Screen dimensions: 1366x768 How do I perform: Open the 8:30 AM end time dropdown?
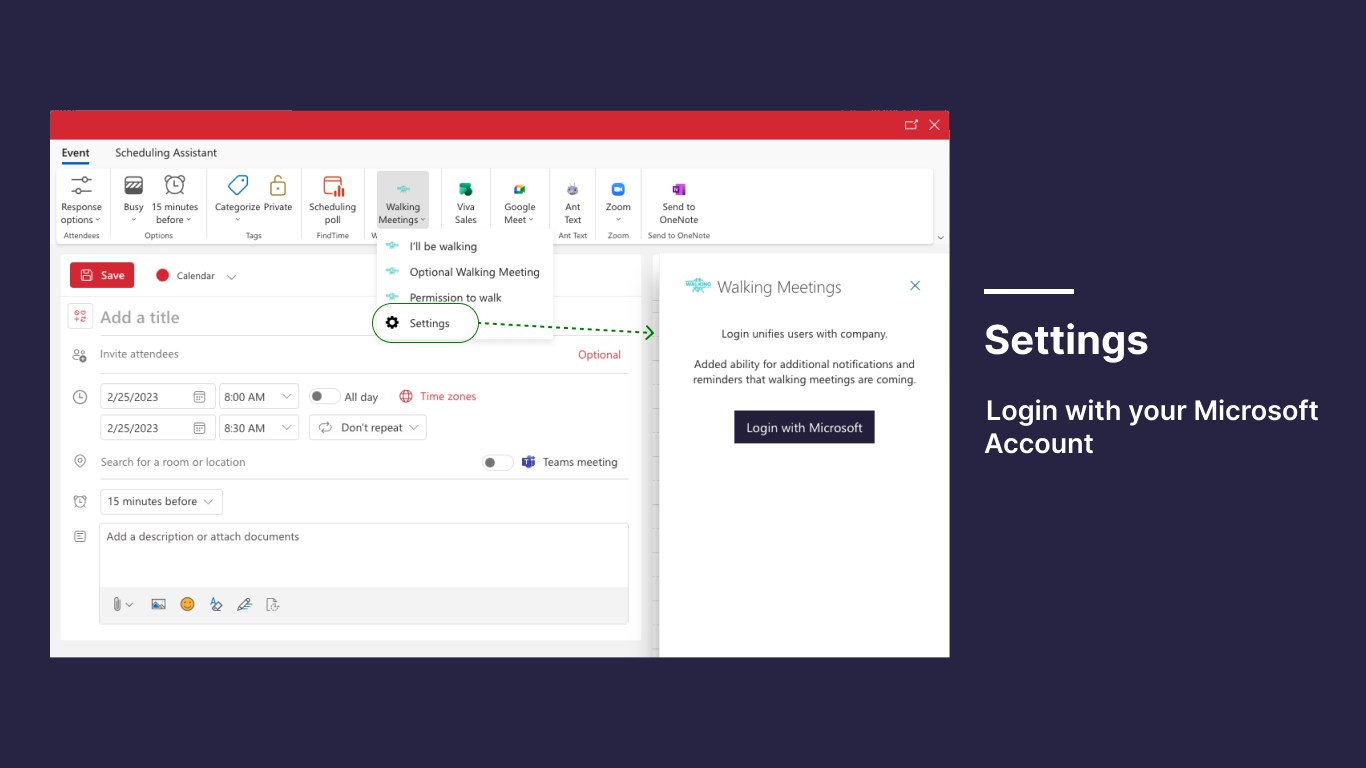pos(259,428)
